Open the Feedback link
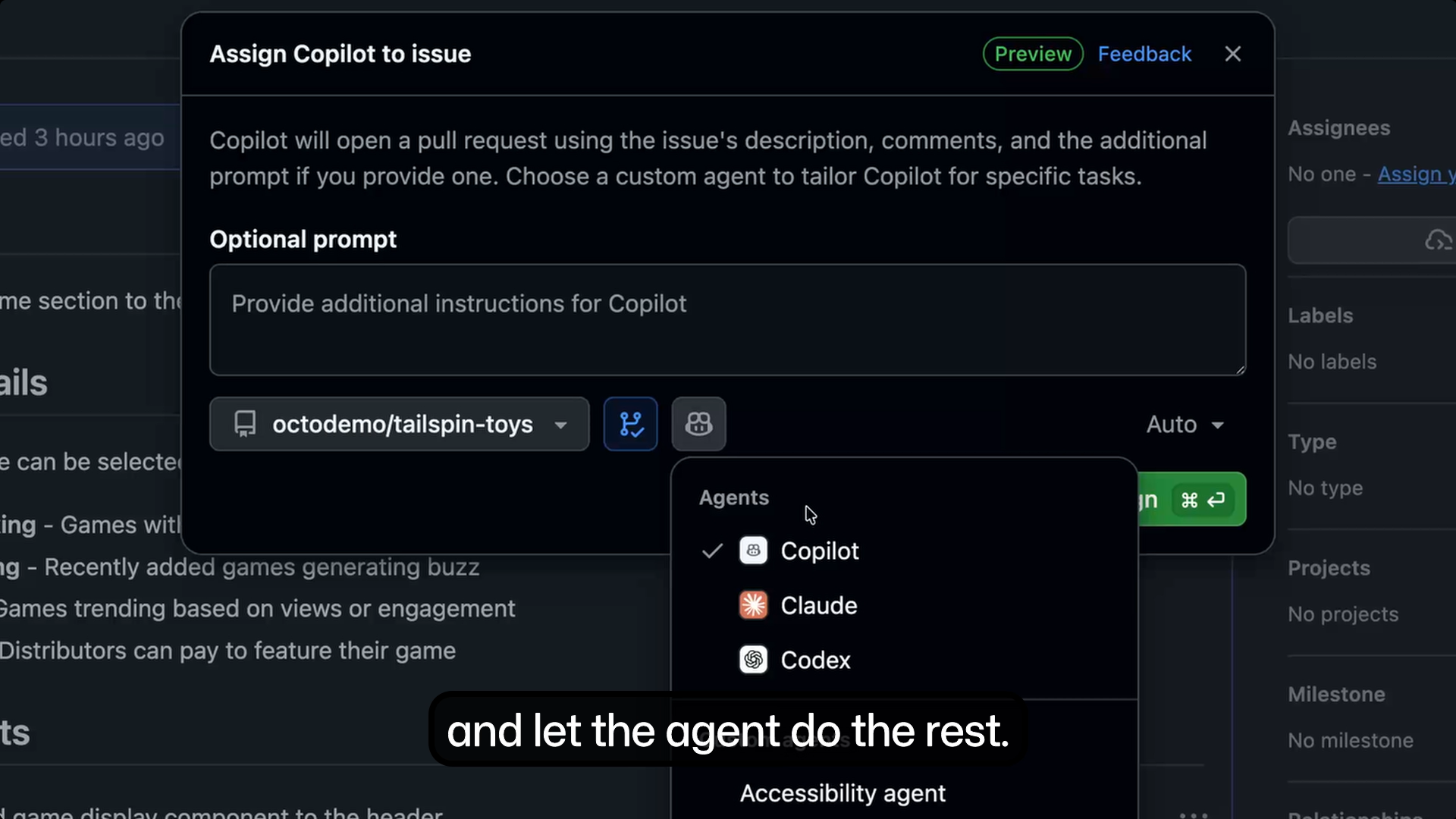Screen dimensions: 1456x819 point(1144,53)
